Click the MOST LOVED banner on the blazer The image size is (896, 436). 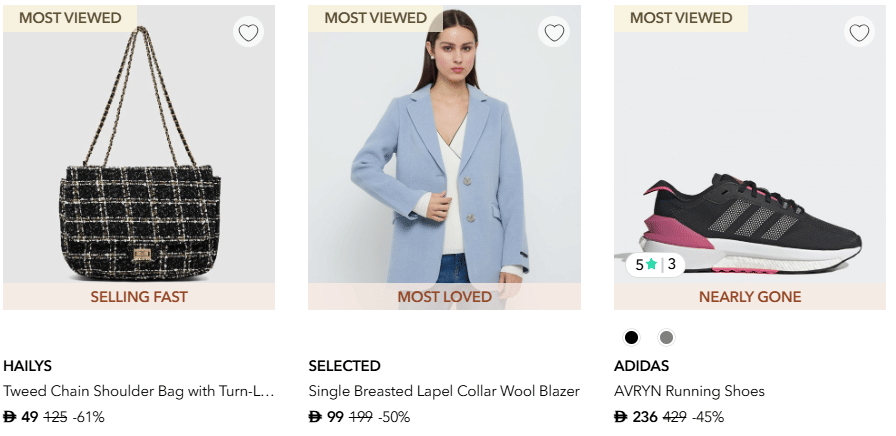click(444, 297)
